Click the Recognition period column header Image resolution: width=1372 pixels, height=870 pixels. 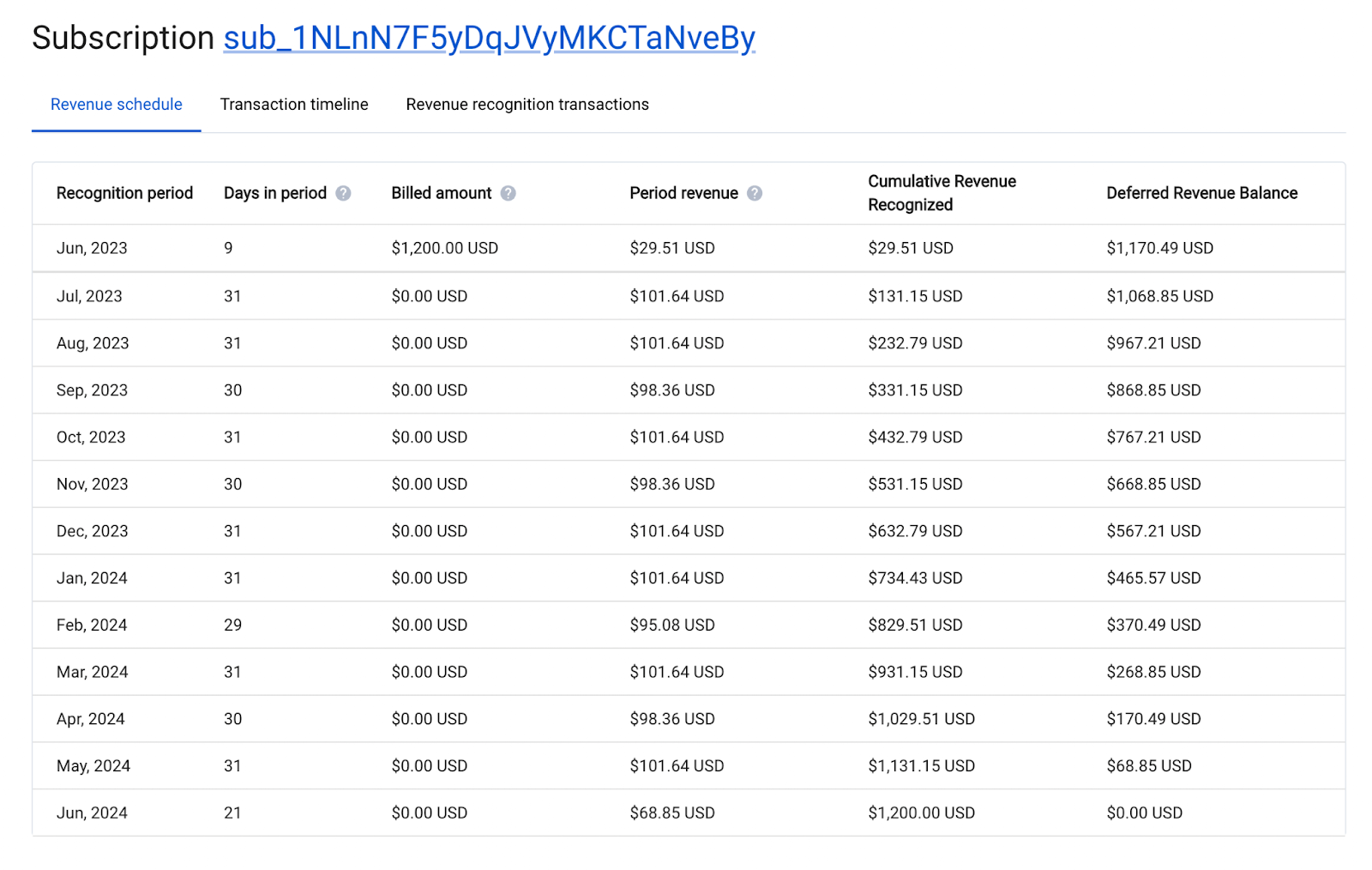(x=123, y=193)
